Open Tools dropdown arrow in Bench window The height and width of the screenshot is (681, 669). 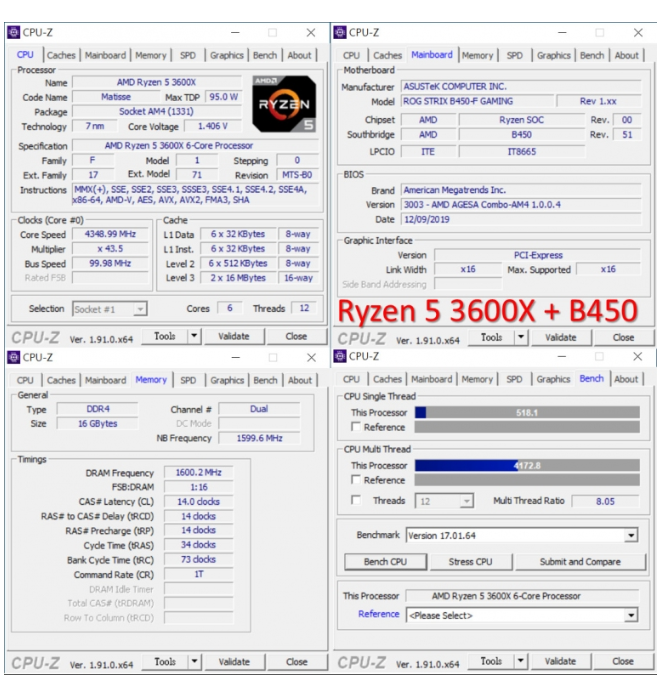point(520,661)
